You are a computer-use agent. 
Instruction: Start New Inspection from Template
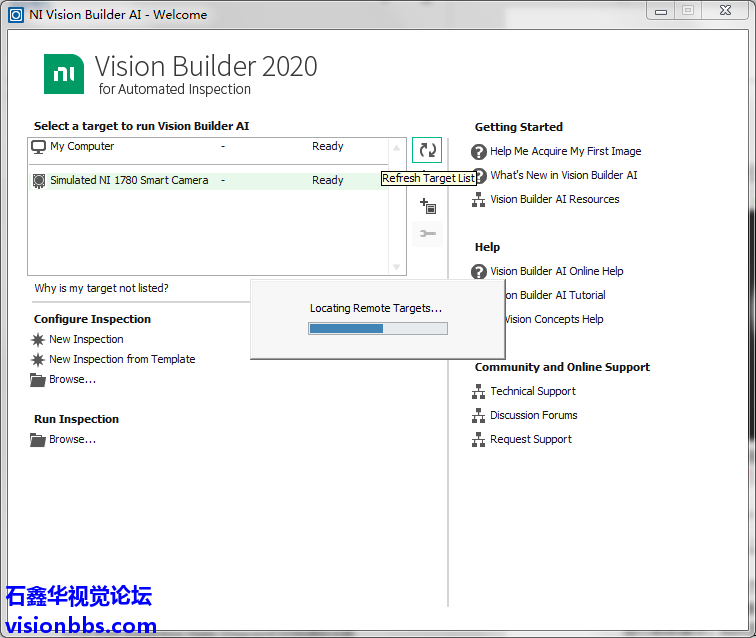122,360
